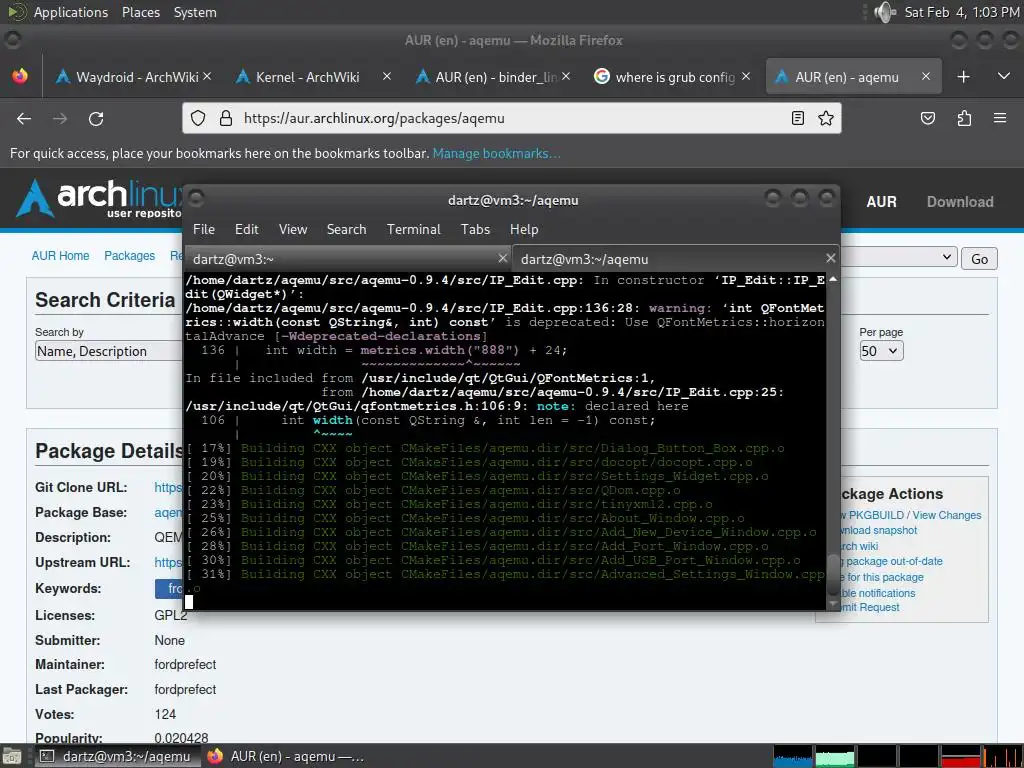Go to AUR Home link
The image size is (1024, 768).
[60, 255]
